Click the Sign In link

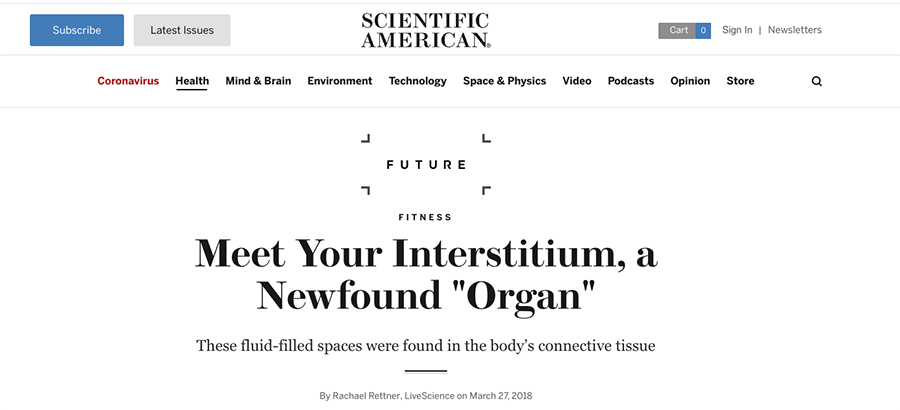click(737, 30)
